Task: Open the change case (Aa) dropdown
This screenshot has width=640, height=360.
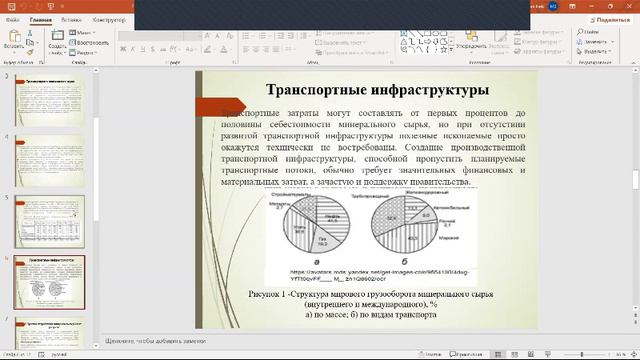Action: click(x=190, y=49)
